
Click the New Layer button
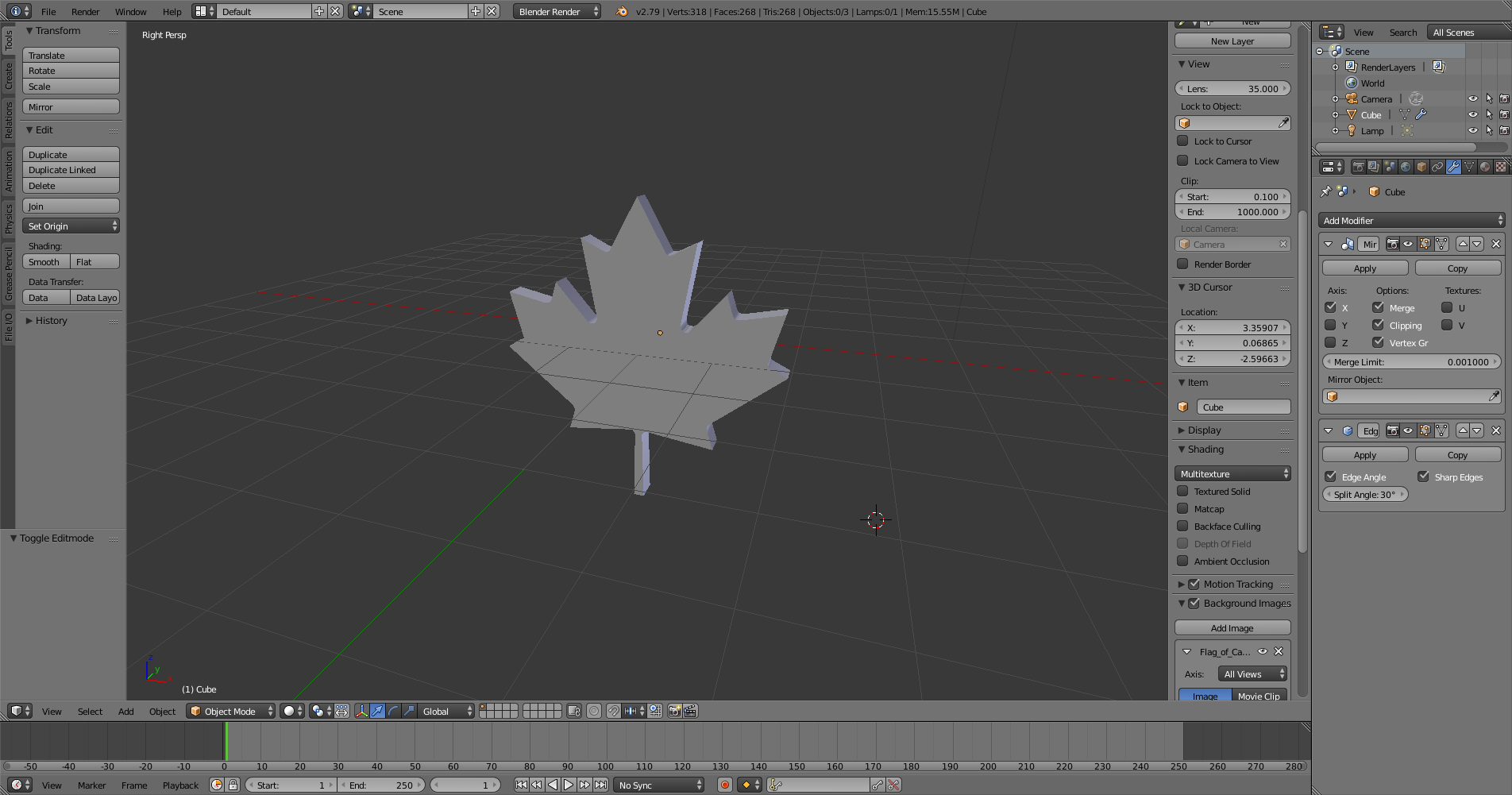point(1232,41)
